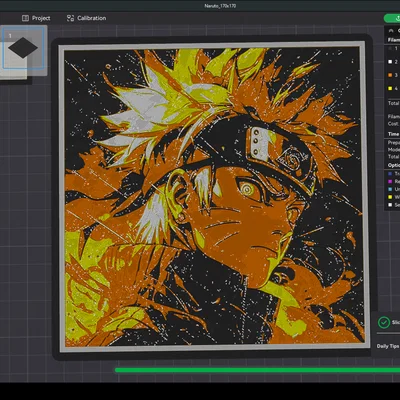Toggle the yellow wipe option swatch

(x=390, y=197)
